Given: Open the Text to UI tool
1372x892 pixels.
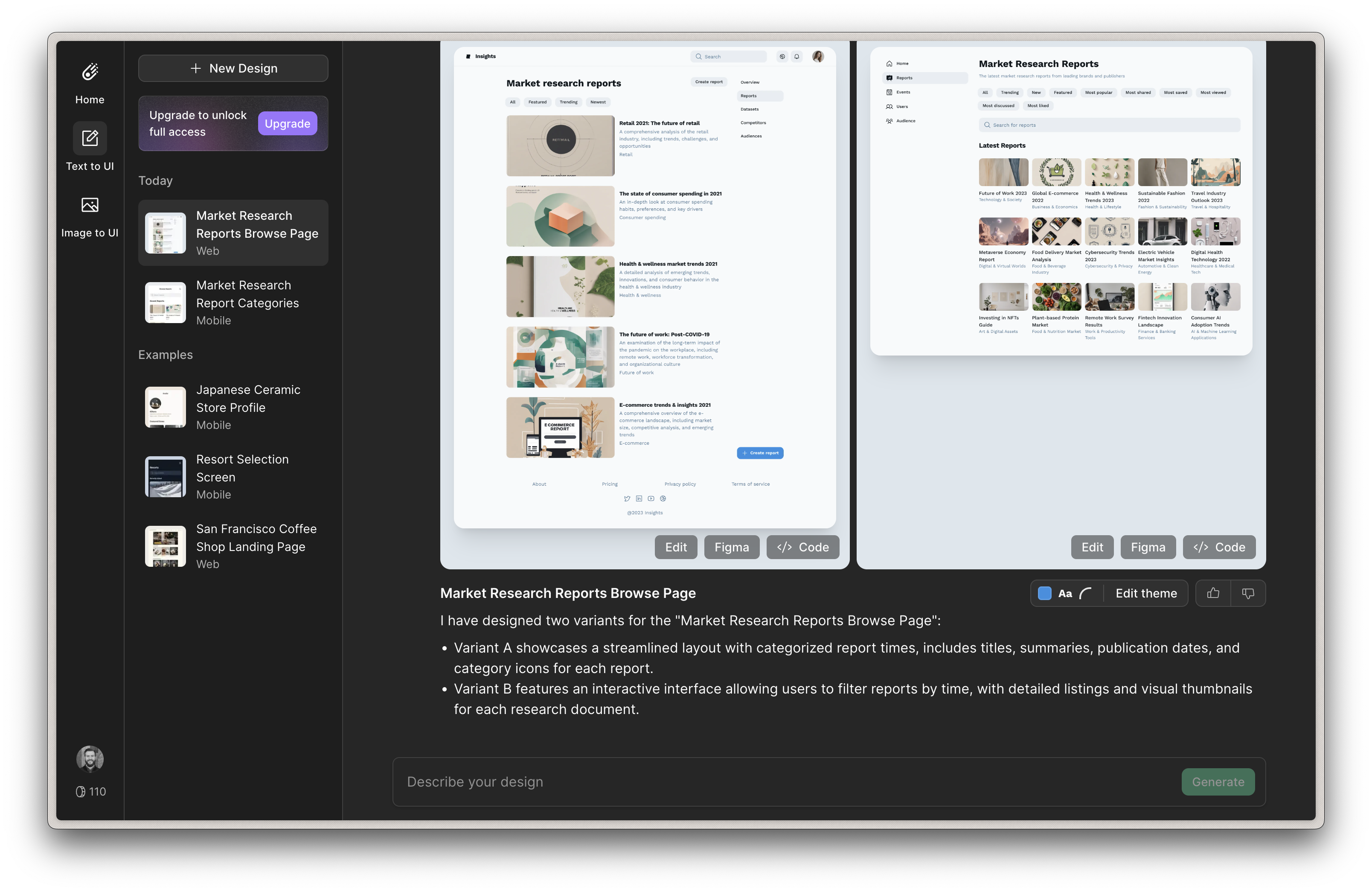Looking at the screenshot, I should click(x=90, y=139).
